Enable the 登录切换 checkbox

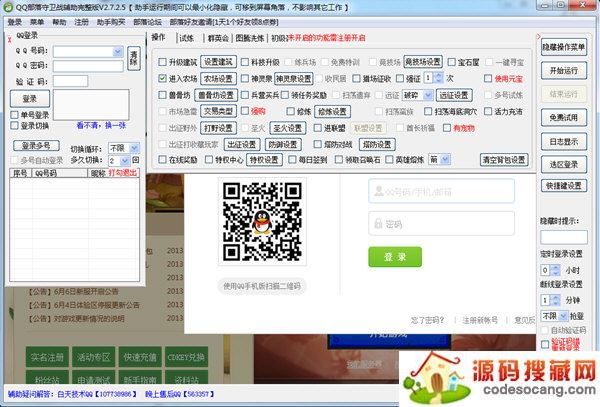pyautogui.click(x=15, y=125)
